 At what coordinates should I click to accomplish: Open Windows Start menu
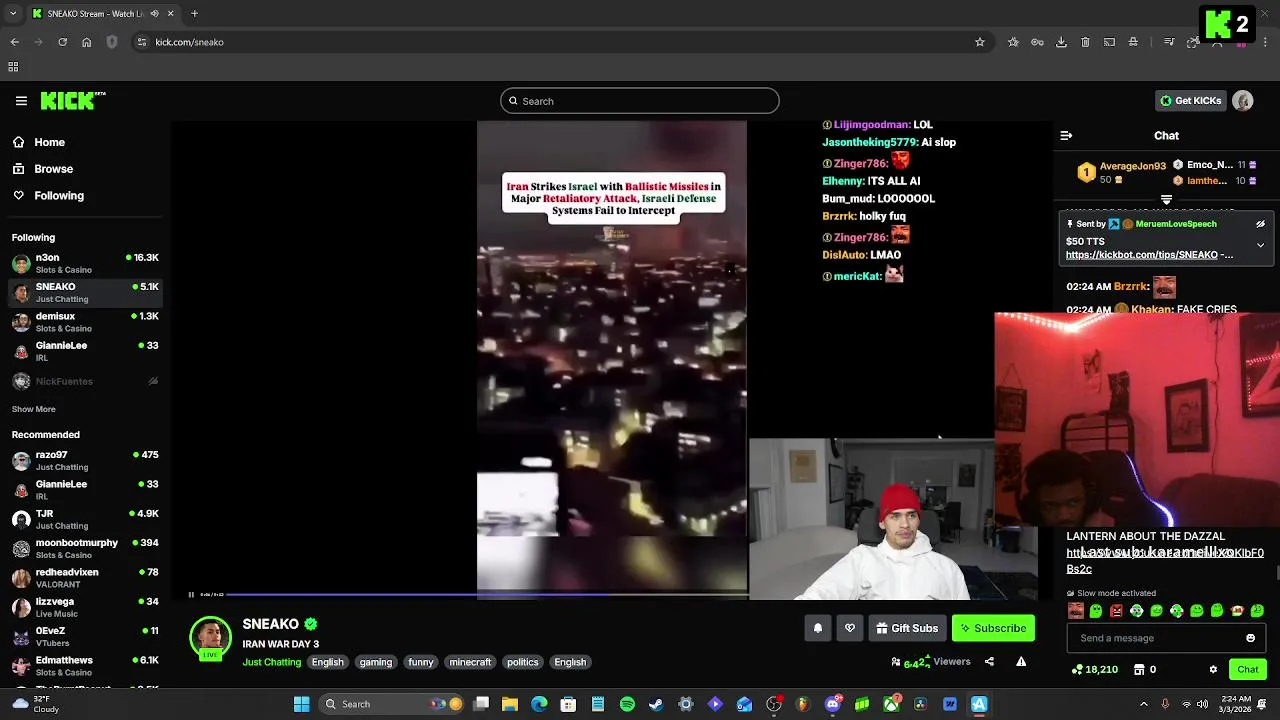301,704
